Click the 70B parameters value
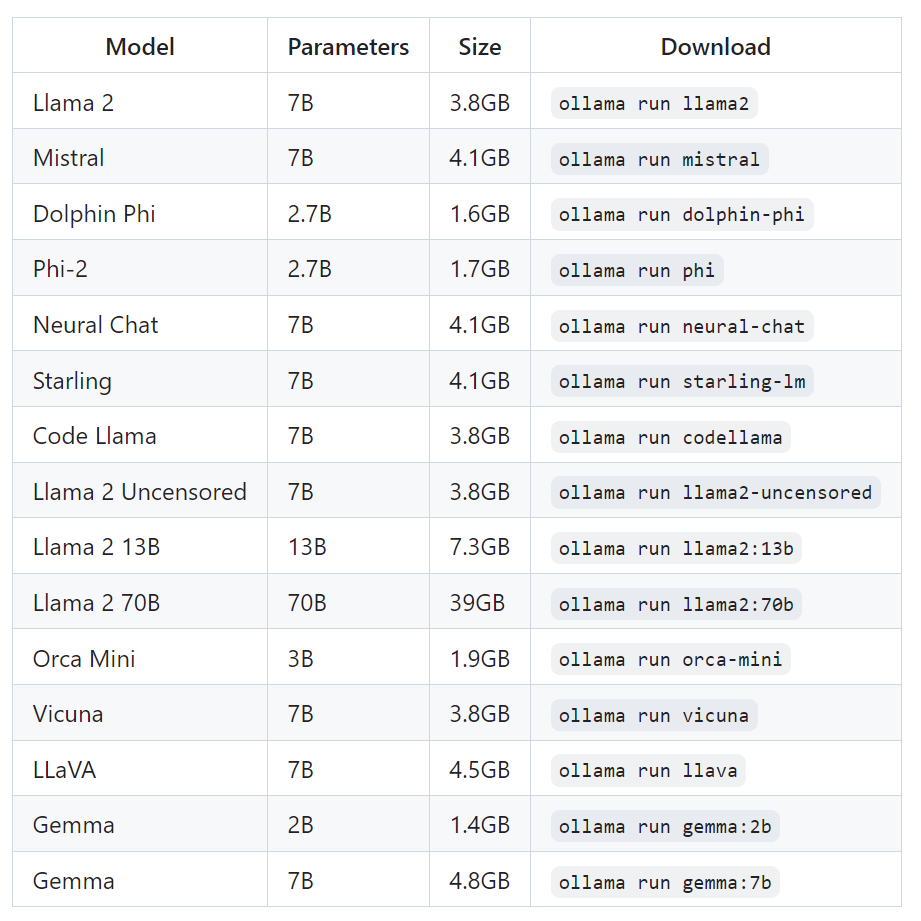This screenshot has height=921, width=921. click(x=307, y=603)
